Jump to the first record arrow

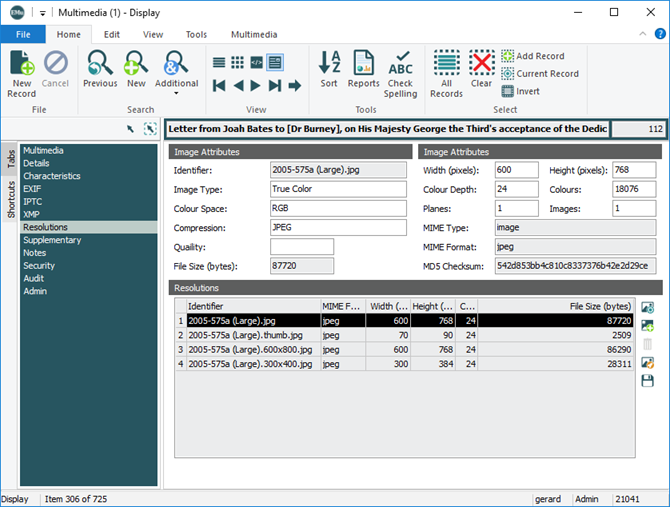[x=220, y=86]
